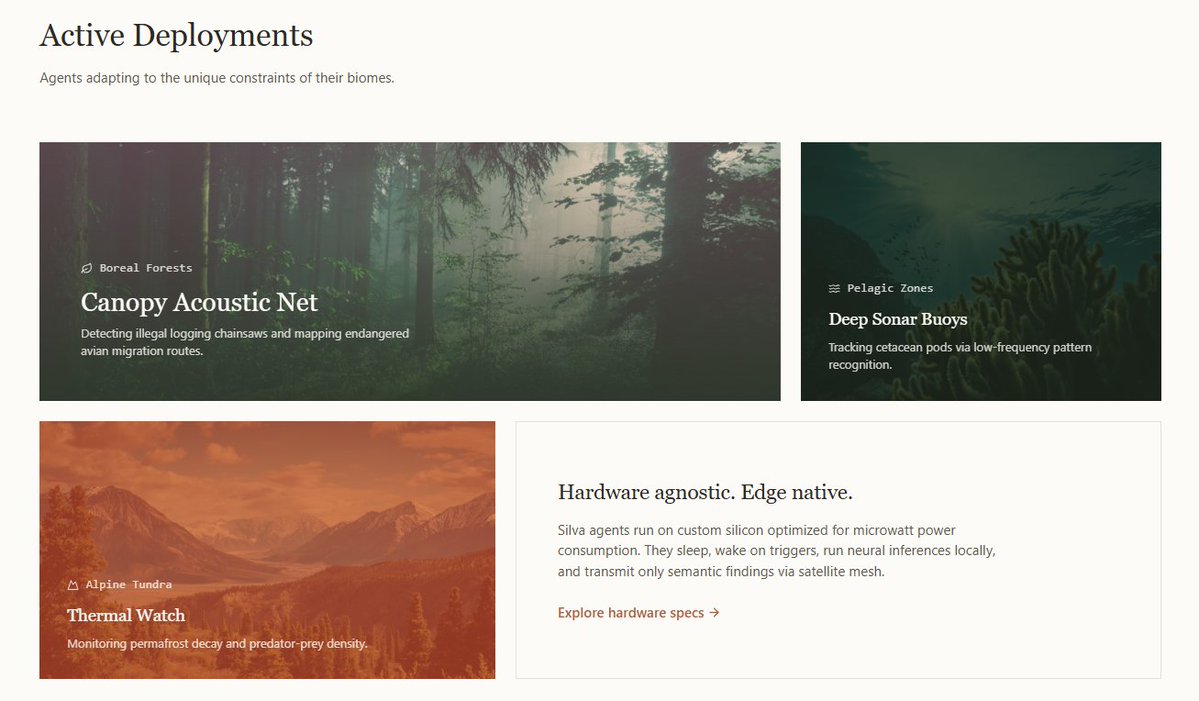Click the 'Monitoring permafrost decay' description
This screenshot has width=1199, height=701.
tap(217, 644)
